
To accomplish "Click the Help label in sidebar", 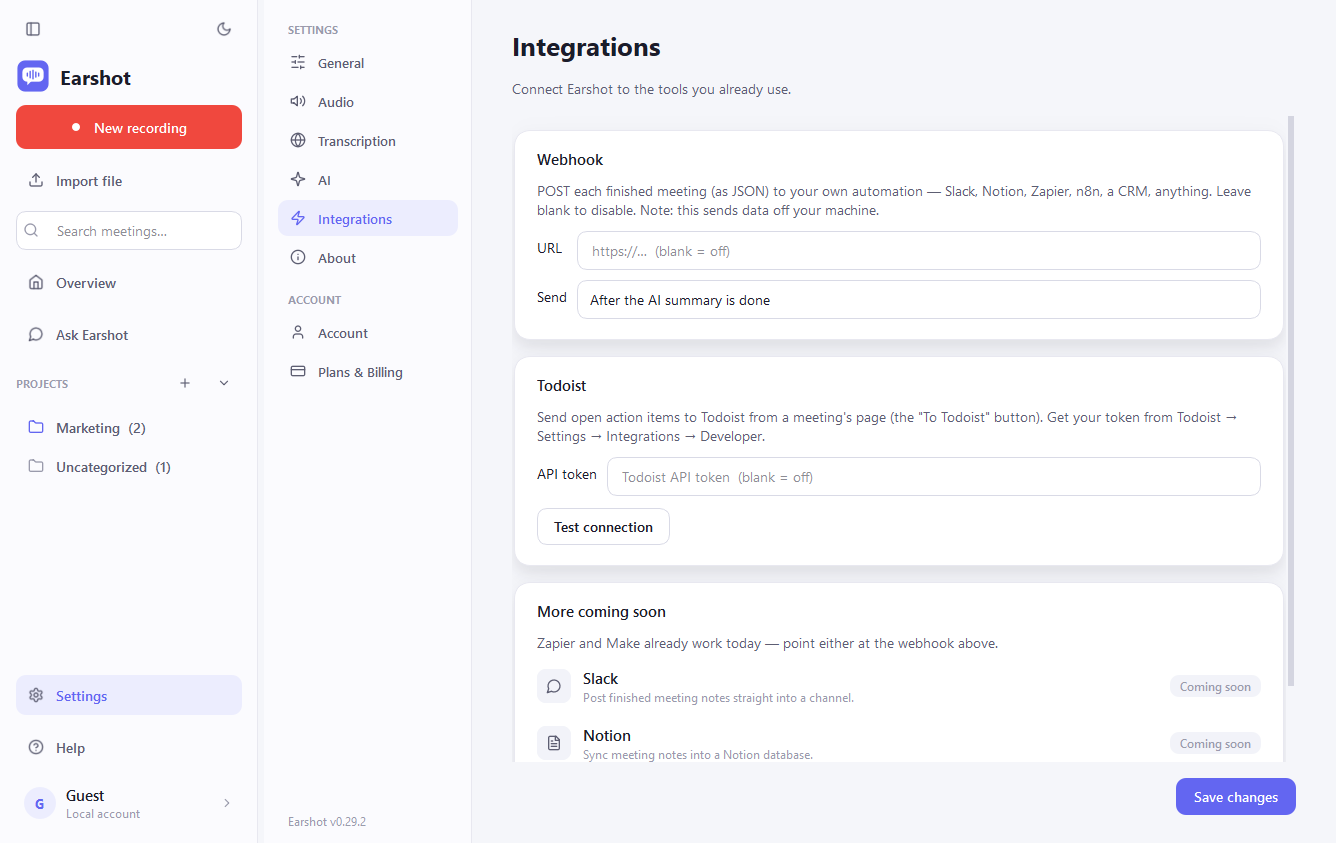I will (x=70, y=748).
